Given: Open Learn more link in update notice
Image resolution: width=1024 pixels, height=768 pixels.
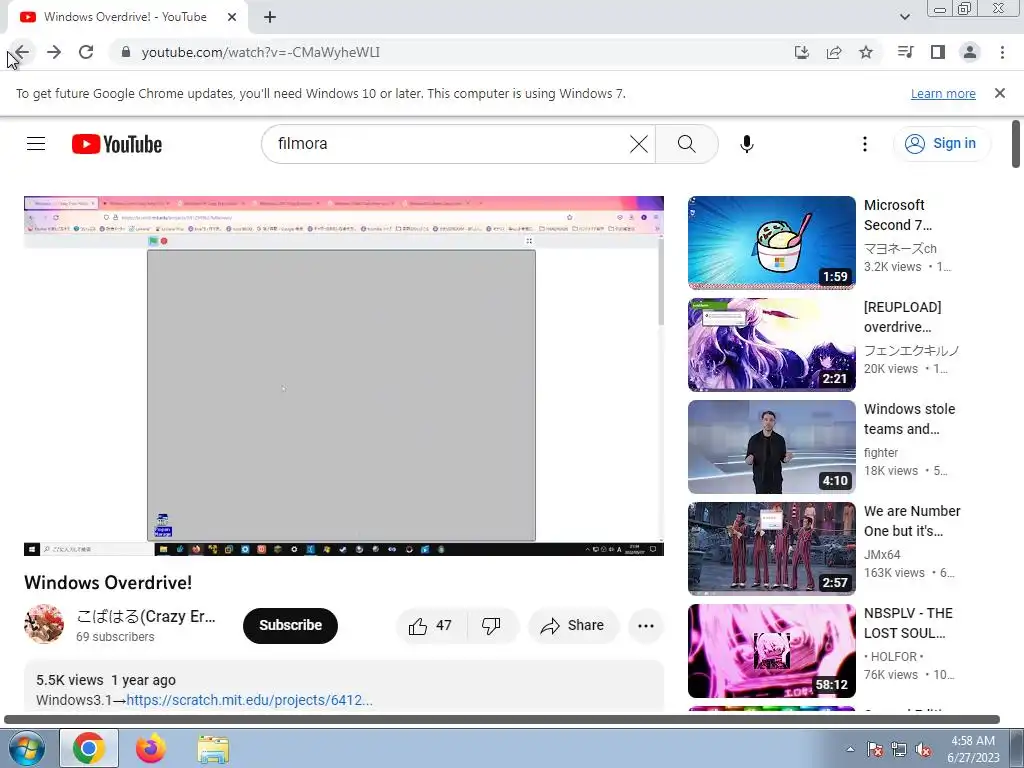Looking at the screenshot, I should click(943, 93).
